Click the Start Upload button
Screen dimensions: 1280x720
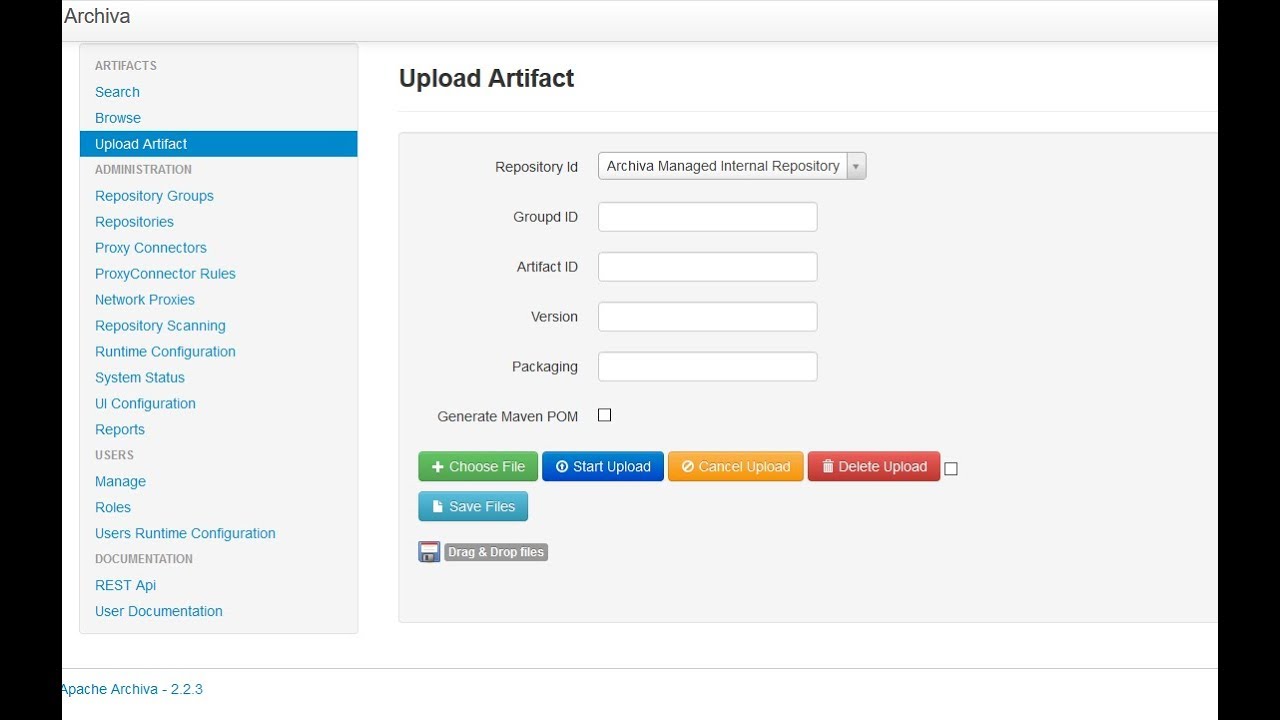pos(603,466)
